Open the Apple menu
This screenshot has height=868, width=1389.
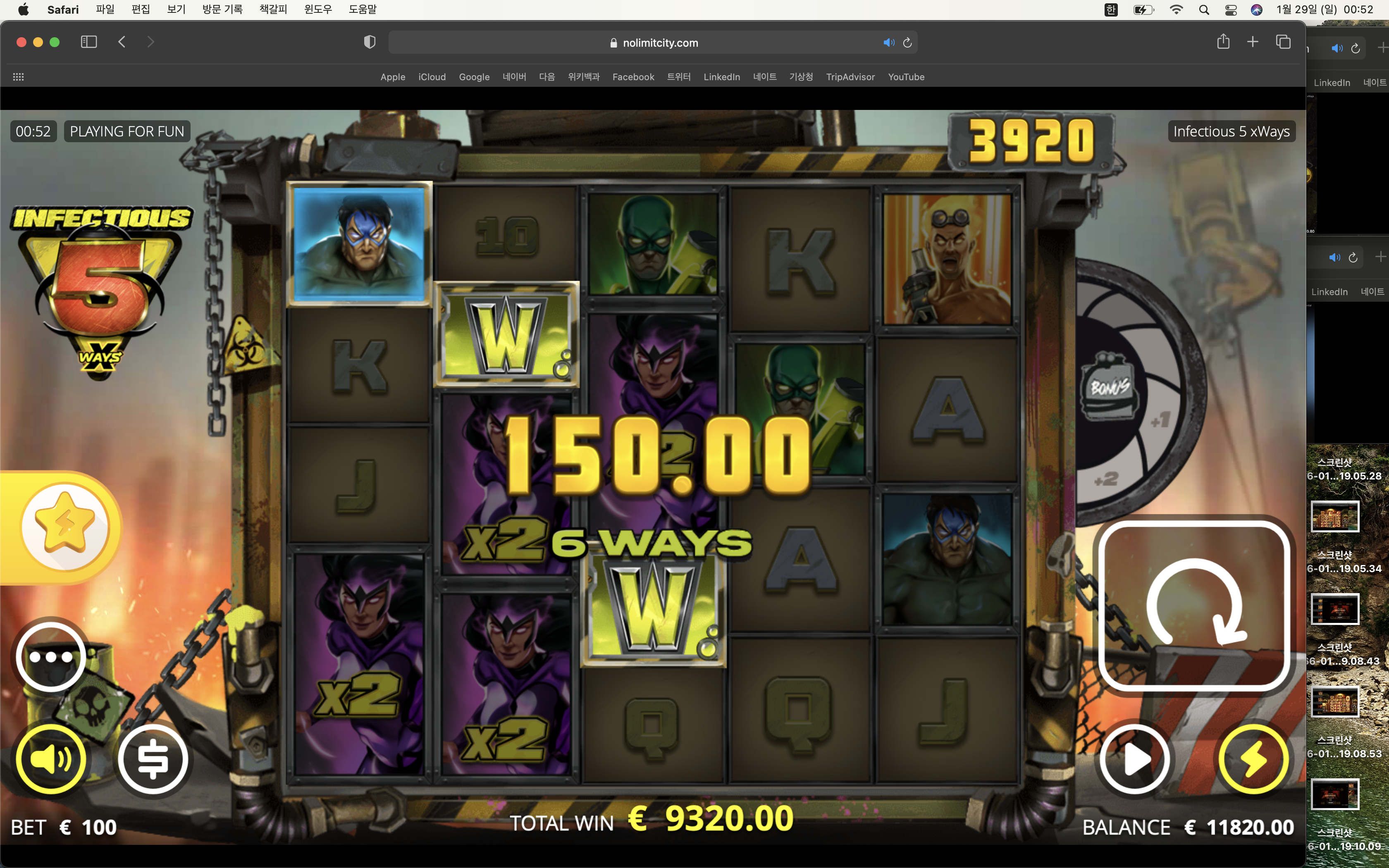click(x=24, y=9)
